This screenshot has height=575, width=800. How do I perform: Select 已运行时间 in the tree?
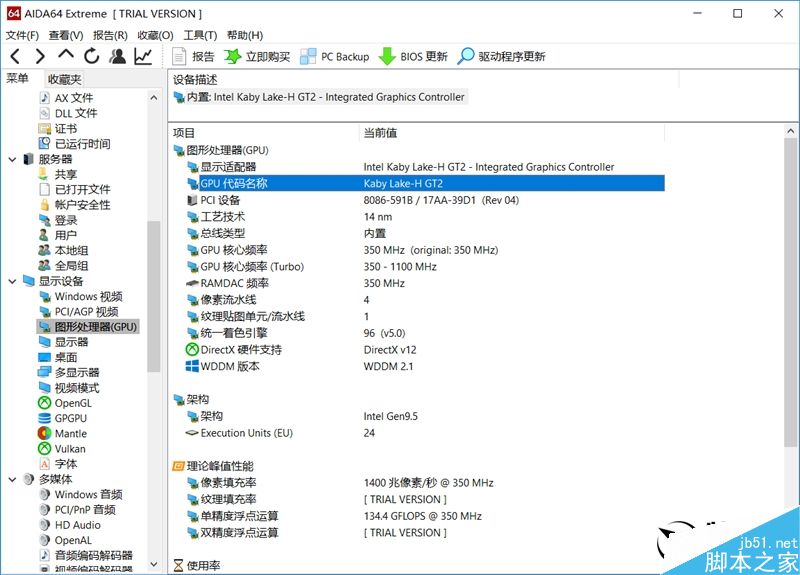(x=74, y=144)
